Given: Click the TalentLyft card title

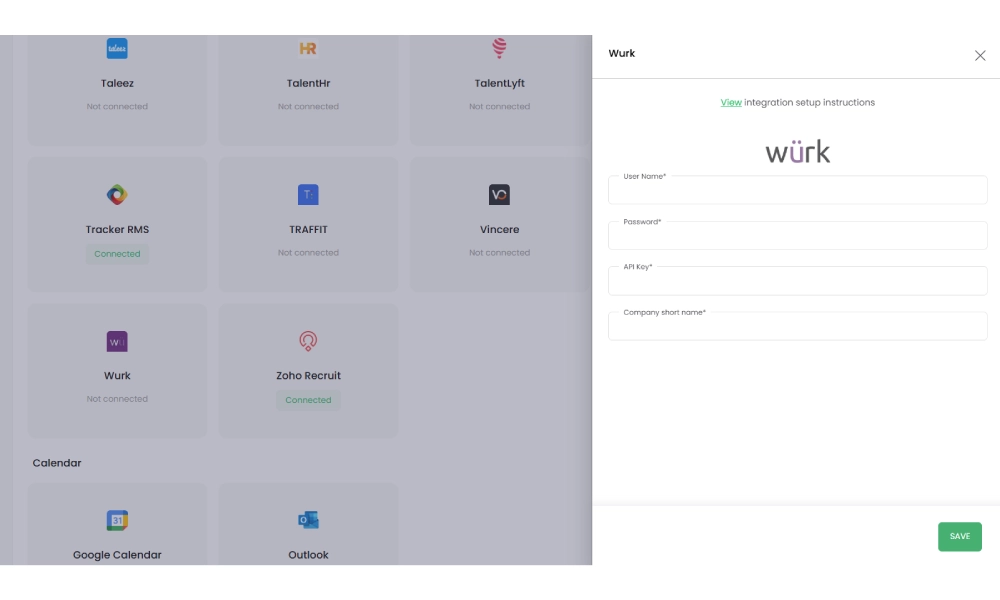Looking at the screenshot, I should (x=499, y=84).
